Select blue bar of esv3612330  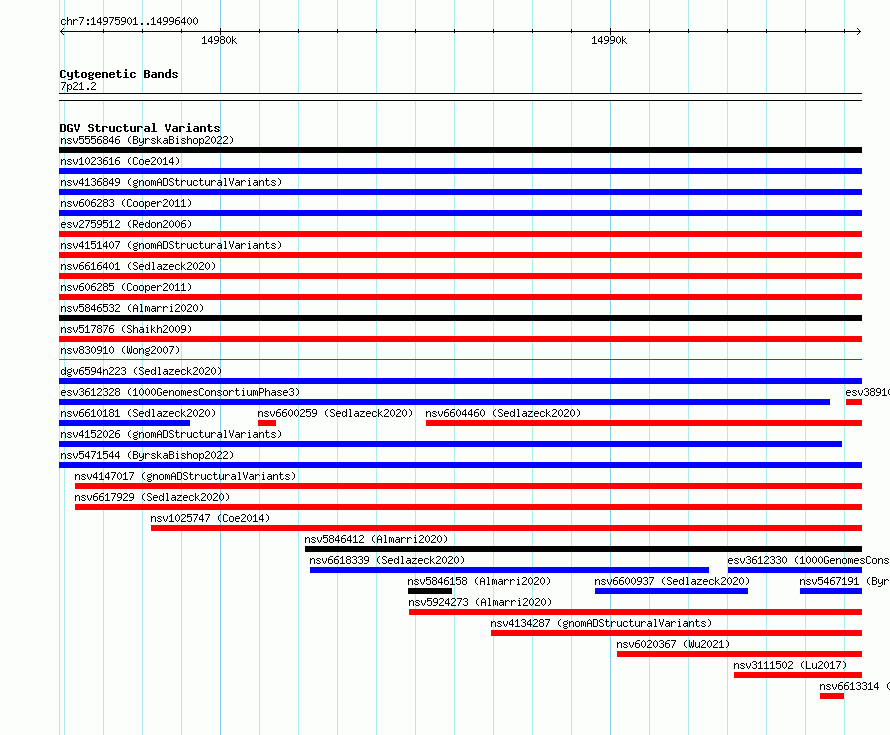(x=795, y=570)
